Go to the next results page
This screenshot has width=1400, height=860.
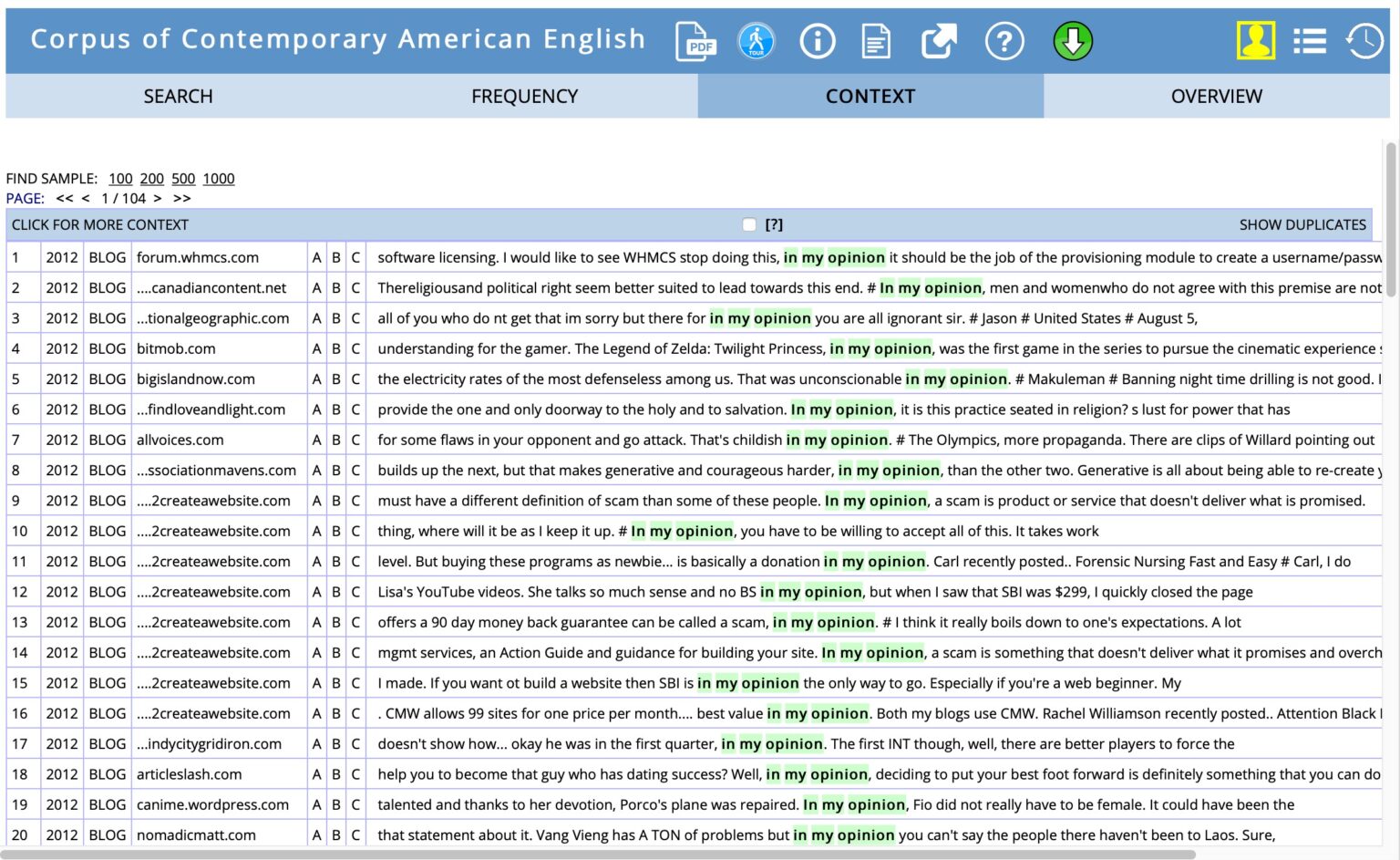tap(158, 198)
